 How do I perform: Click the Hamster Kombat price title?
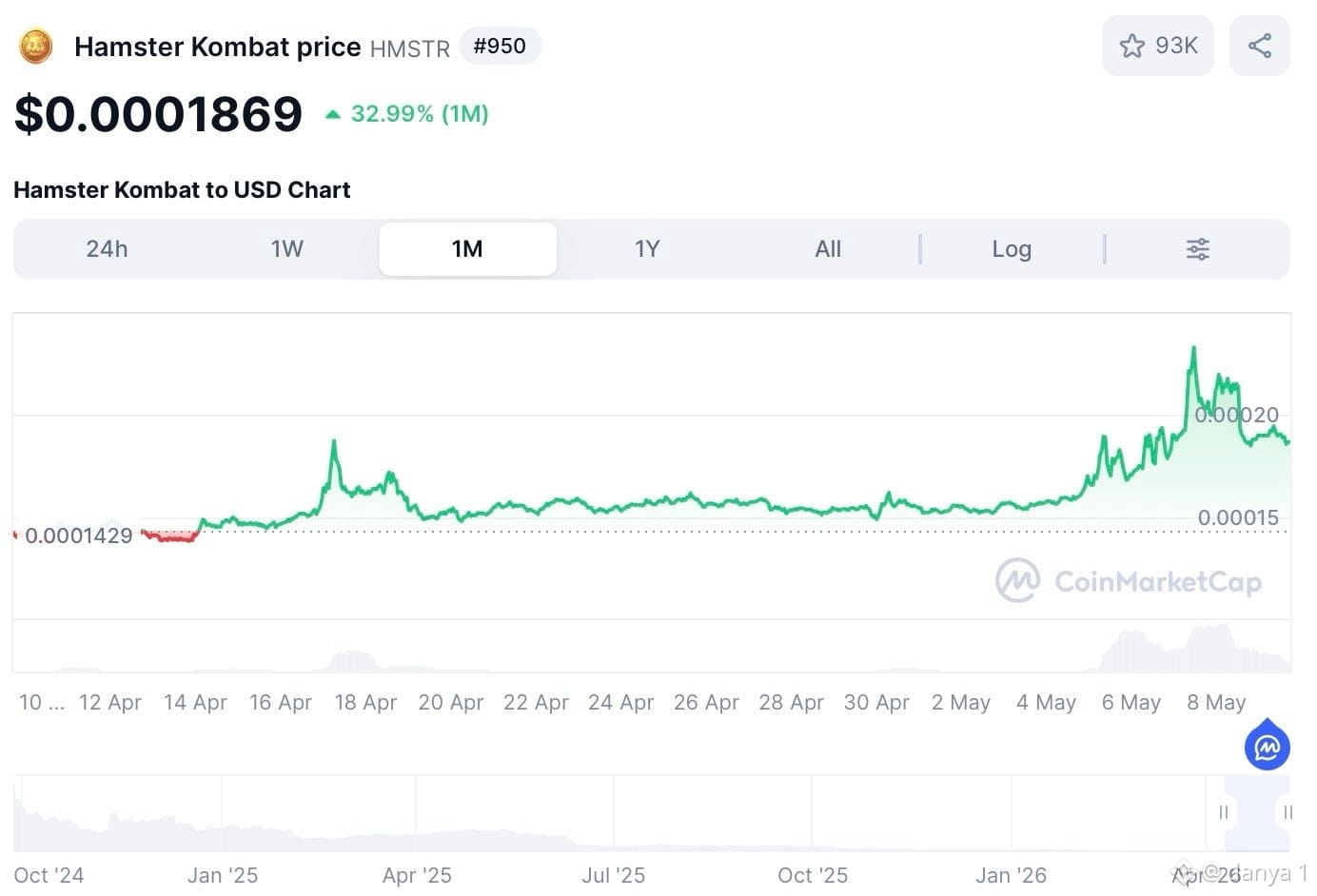click(217, 47)
